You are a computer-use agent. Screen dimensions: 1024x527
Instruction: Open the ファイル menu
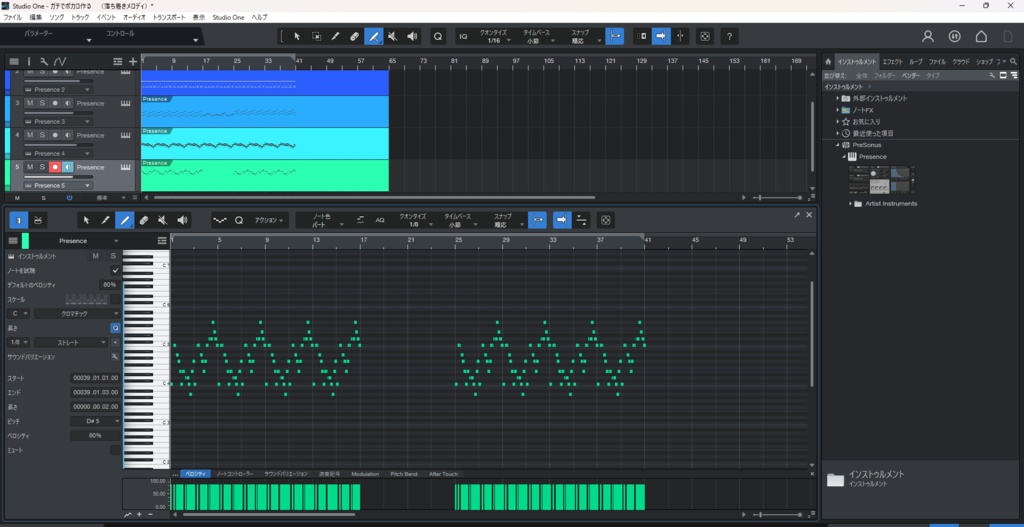pos(12,17)
